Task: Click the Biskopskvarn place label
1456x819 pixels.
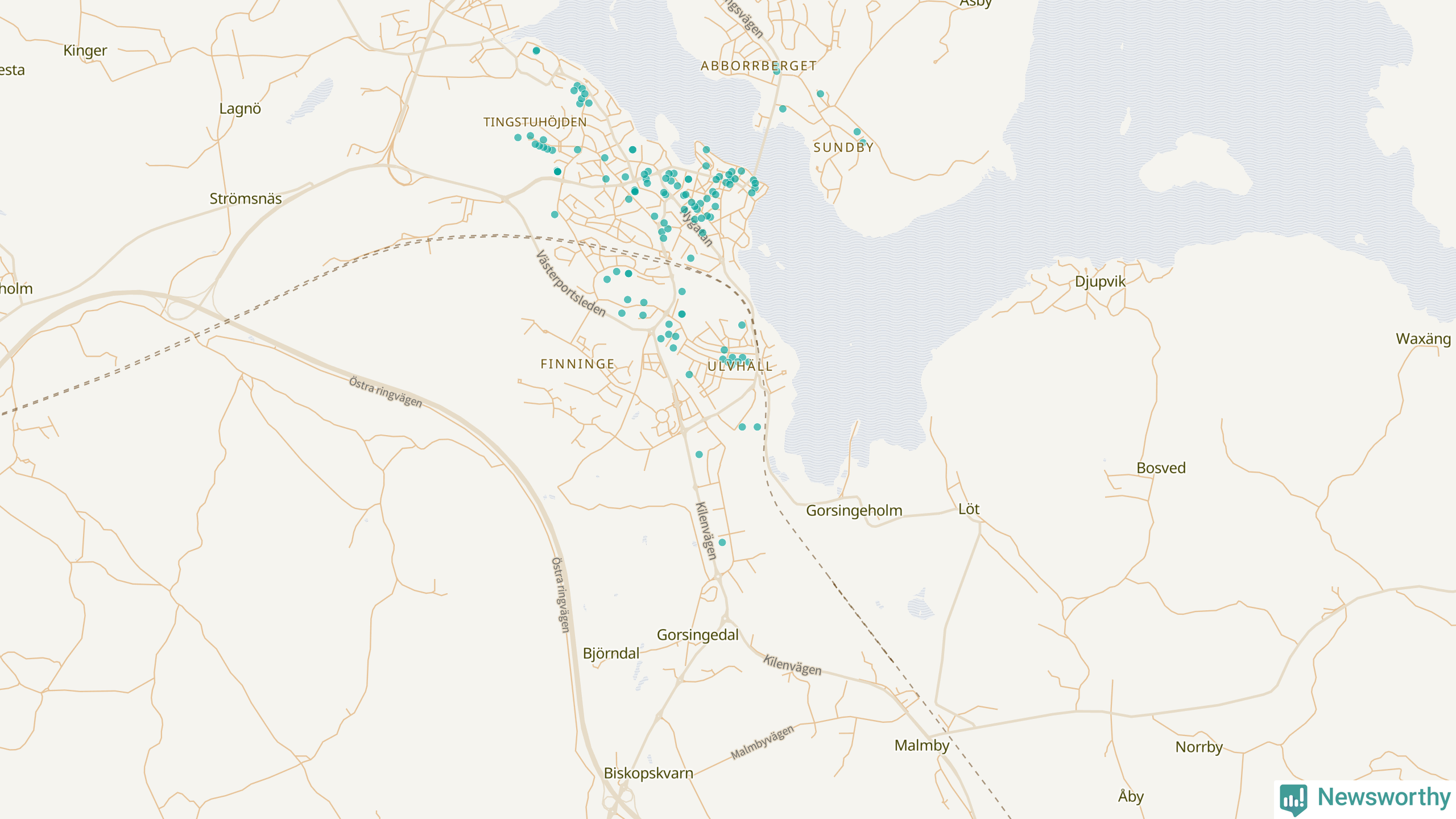Action: pyautogui.click(x=648, y=773)
